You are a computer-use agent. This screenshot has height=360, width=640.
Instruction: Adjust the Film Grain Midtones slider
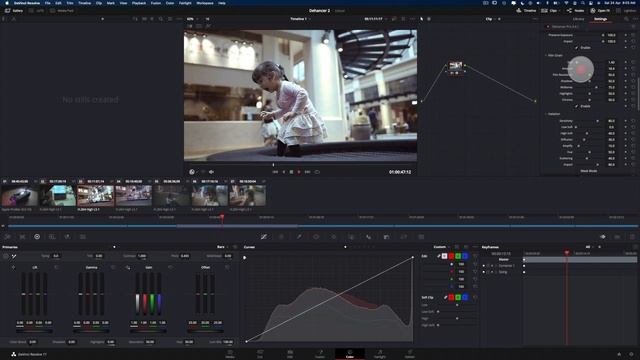coord(589,87)
